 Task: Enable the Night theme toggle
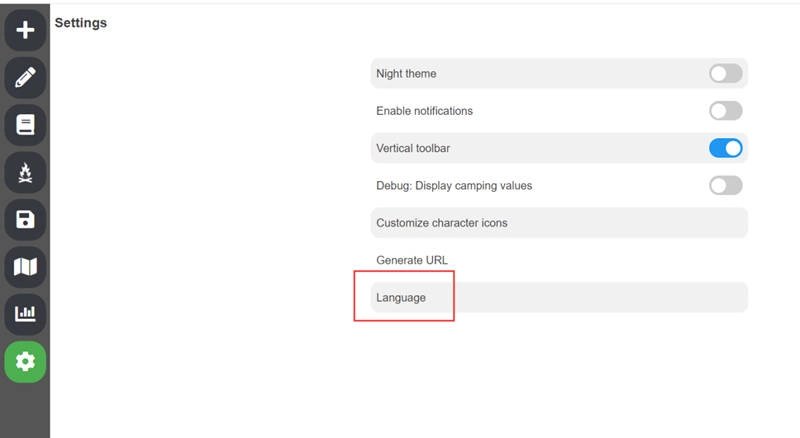click(725, 73)
